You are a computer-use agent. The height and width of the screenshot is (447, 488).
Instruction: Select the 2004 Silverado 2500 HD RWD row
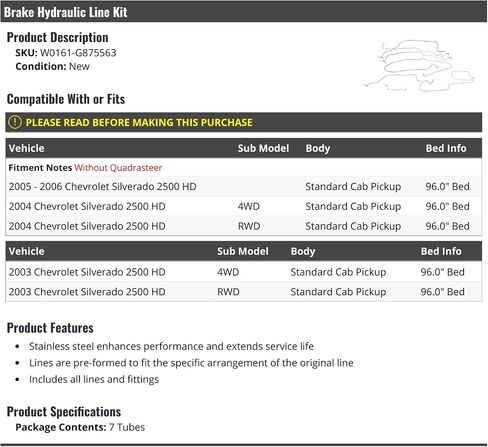(244, 226)
